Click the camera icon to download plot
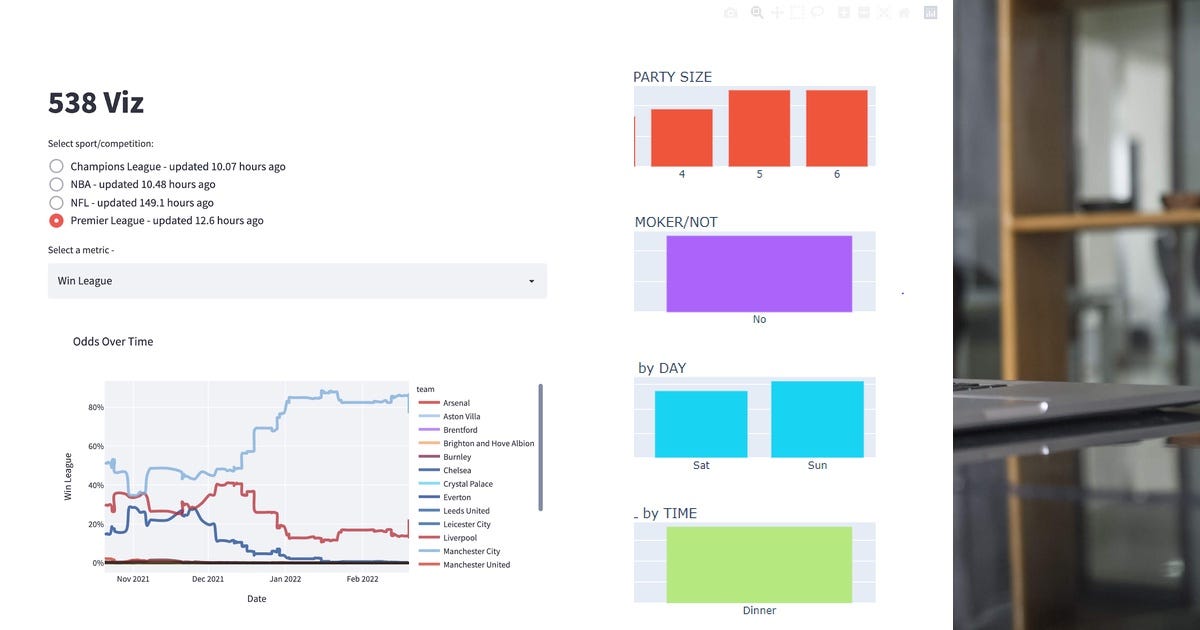The width and height of the screenshot is (1200, 630). 730,12
